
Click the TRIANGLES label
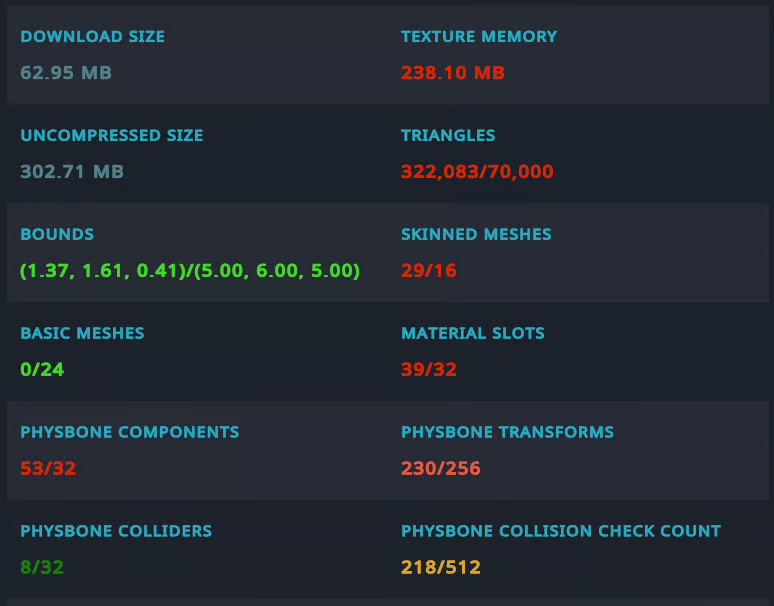(448, 135)
